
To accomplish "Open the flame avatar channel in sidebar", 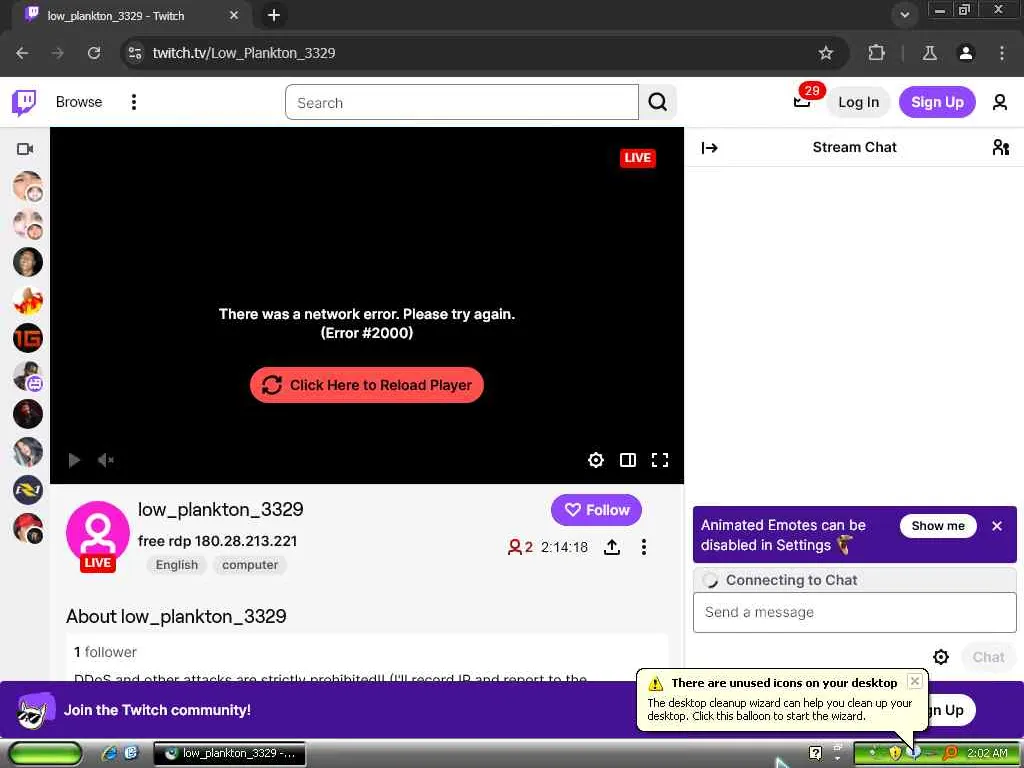I will click(27, 300).
